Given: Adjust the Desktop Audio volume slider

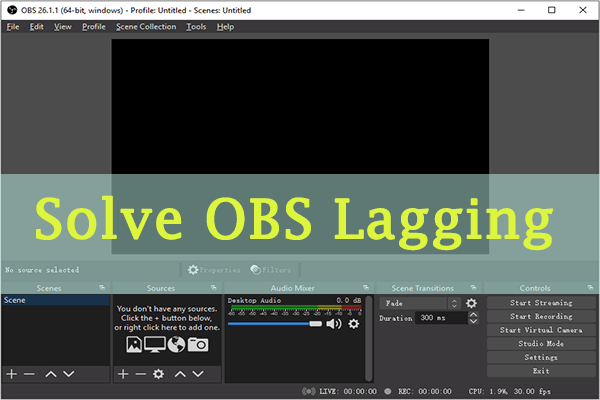Looking at the screenshot, I should (275, 324).
